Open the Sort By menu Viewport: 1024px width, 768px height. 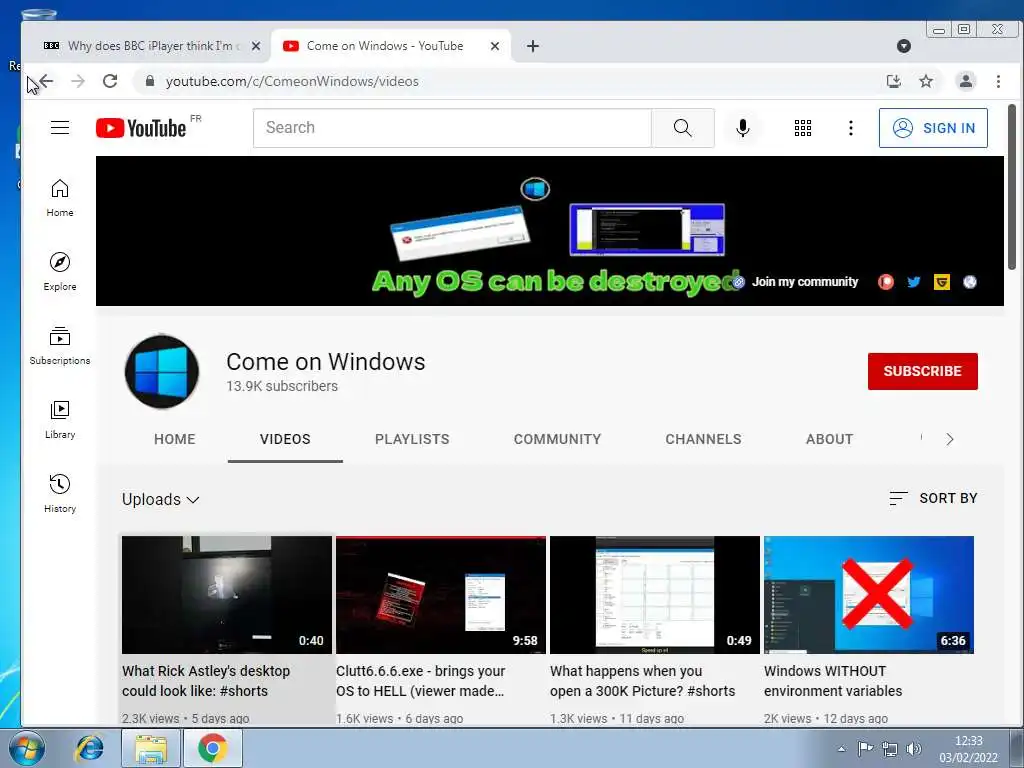pyautogui.click(x=933, y=498)
